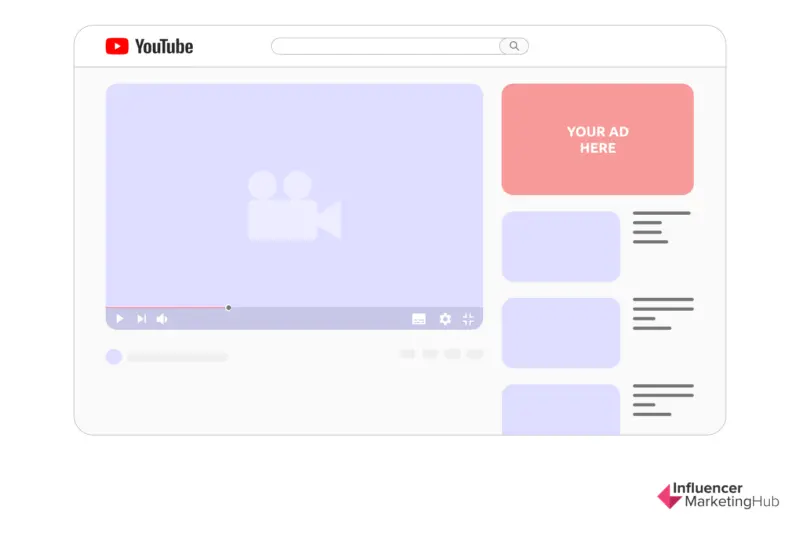Click the search magnifier icon
The image size is (800, 537).
tap(514, 46)
